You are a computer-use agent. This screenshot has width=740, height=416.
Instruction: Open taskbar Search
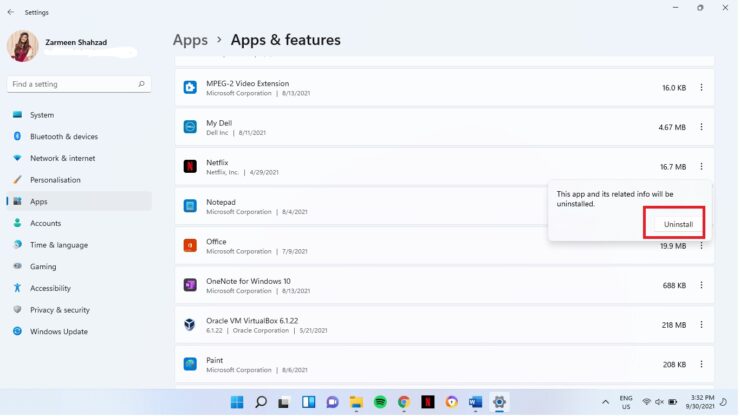pyautogui.click(x=261, y=402)
